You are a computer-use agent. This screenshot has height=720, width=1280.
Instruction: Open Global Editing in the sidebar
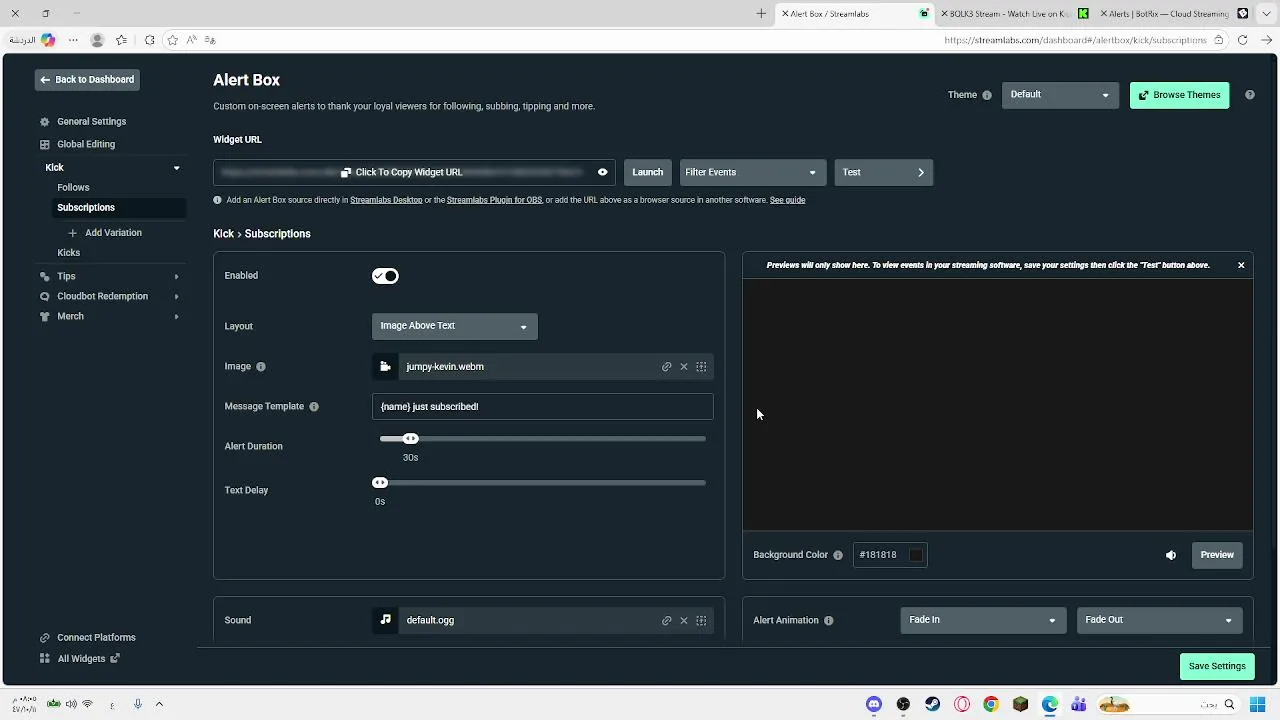[x=86, y=144]
